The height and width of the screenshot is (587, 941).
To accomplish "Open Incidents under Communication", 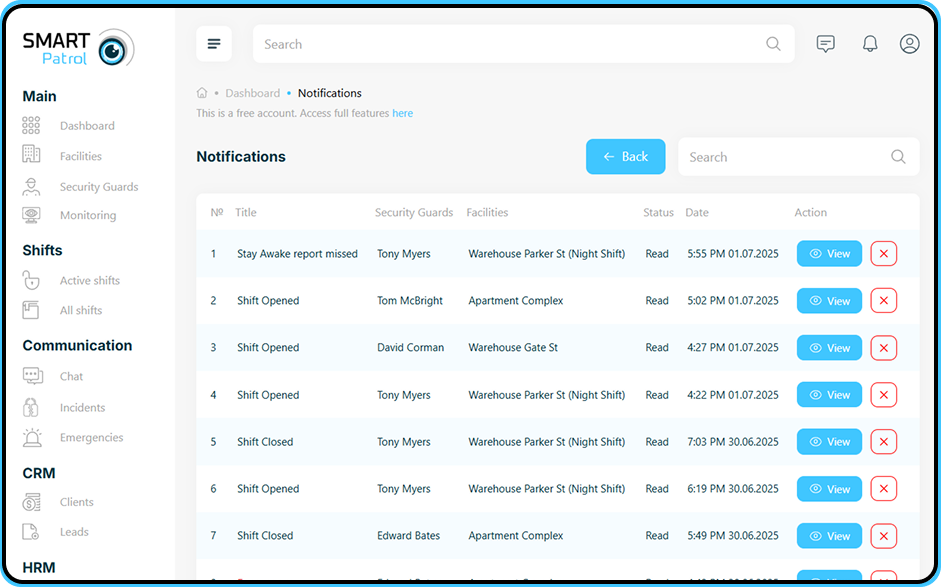I will [82, 408].
